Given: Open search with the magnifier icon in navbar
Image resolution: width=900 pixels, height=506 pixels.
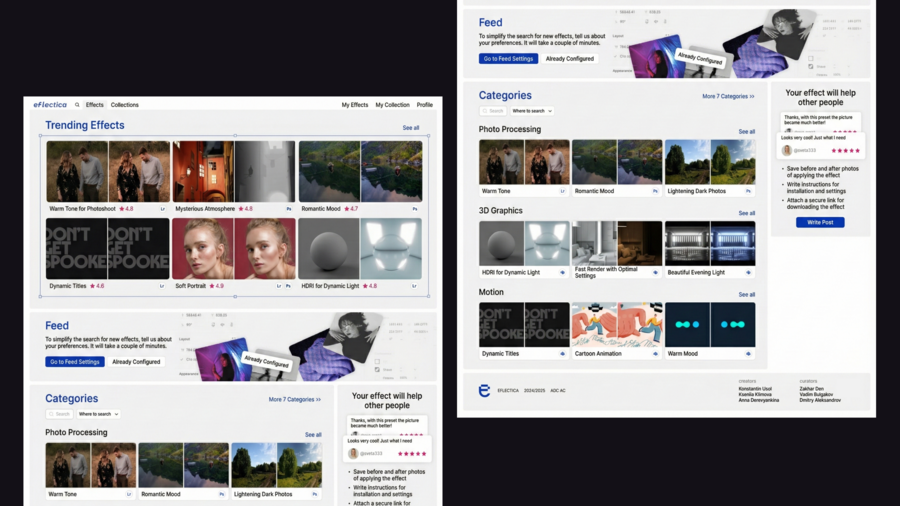Looking at the screenshot, I should [77, 105].
